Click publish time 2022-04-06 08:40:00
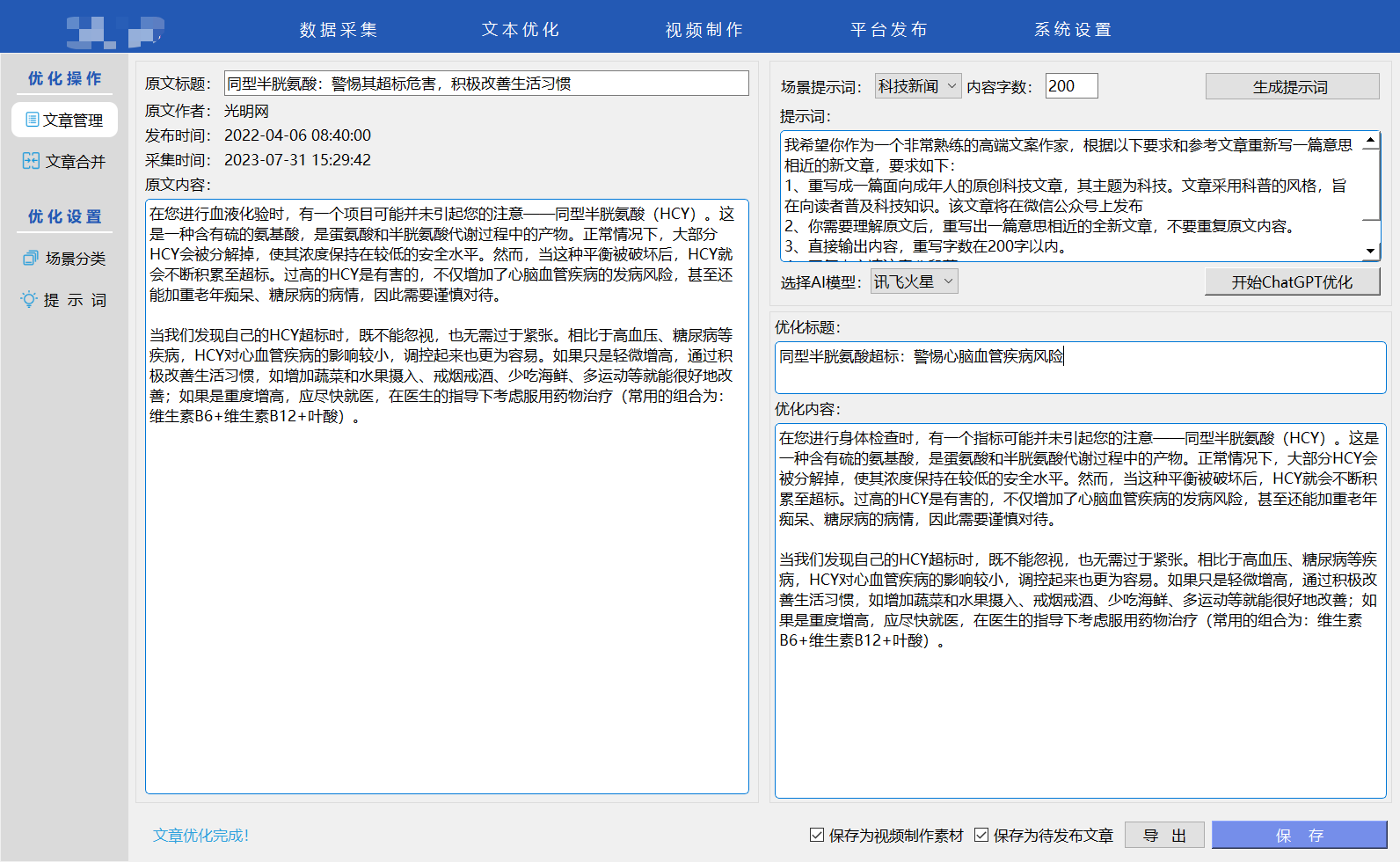This screenshot has height=862, width=1400. (297, 135)
